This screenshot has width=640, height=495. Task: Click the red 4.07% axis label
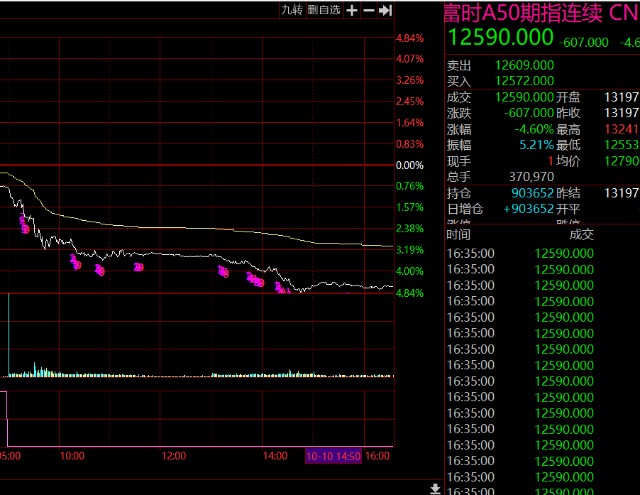coord(410,59)
